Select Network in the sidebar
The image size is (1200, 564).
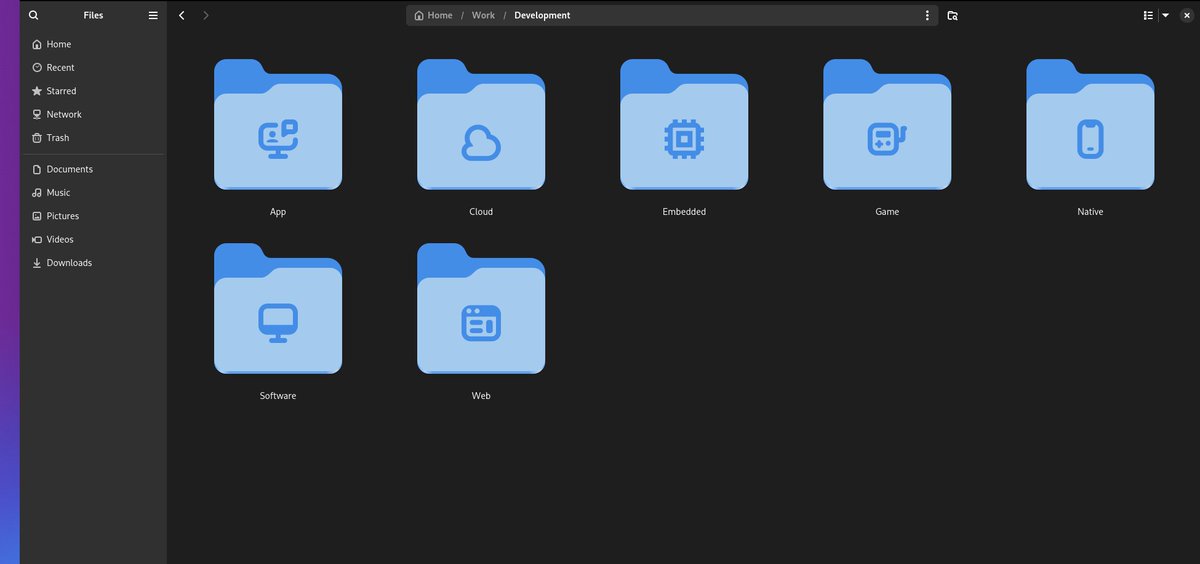tap(93, 114)
